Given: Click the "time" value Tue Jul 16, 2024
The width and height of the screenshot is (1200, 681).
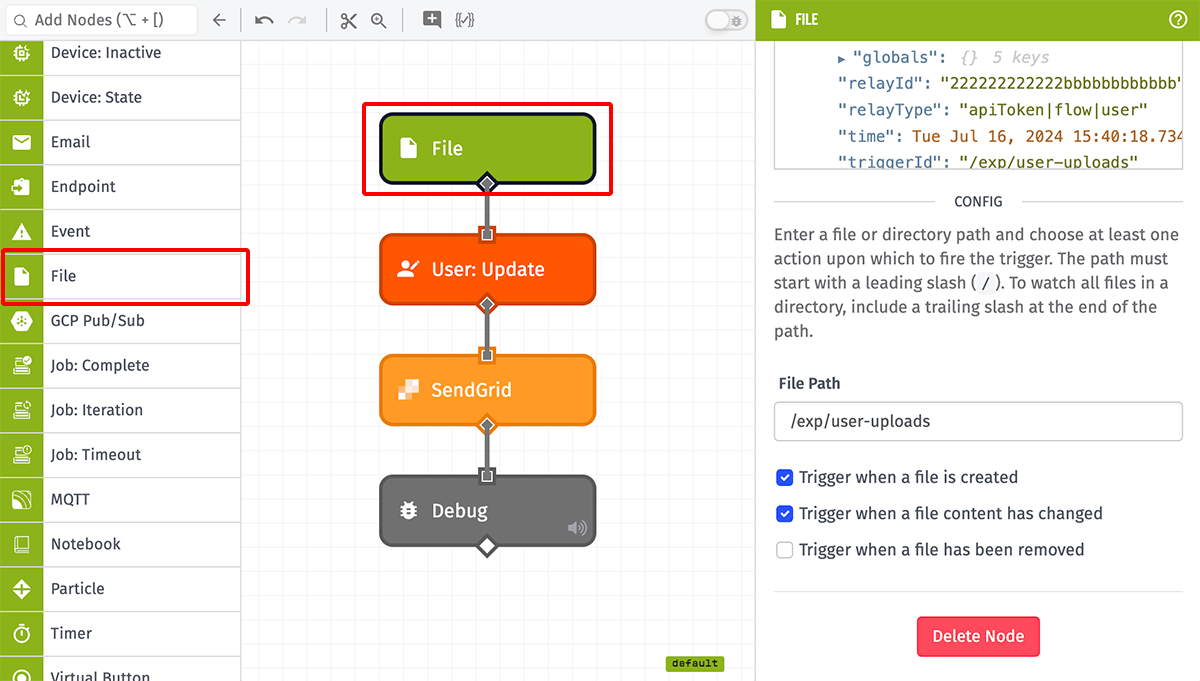Looking at the screenshot, I should pyautogui.click(x=1047, y=136).
